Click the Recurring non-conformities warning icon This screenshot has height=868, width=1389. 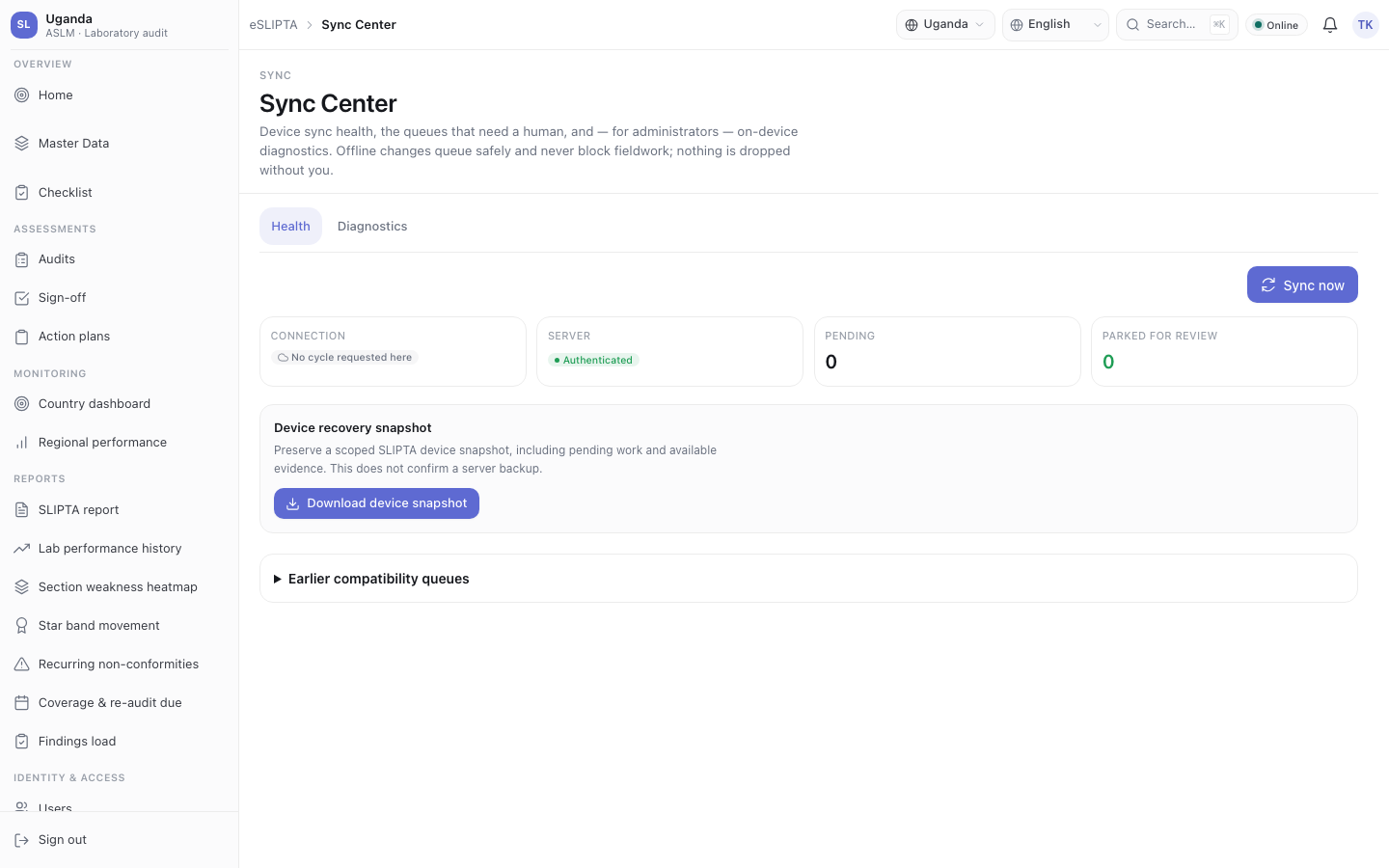pos(21,664)
